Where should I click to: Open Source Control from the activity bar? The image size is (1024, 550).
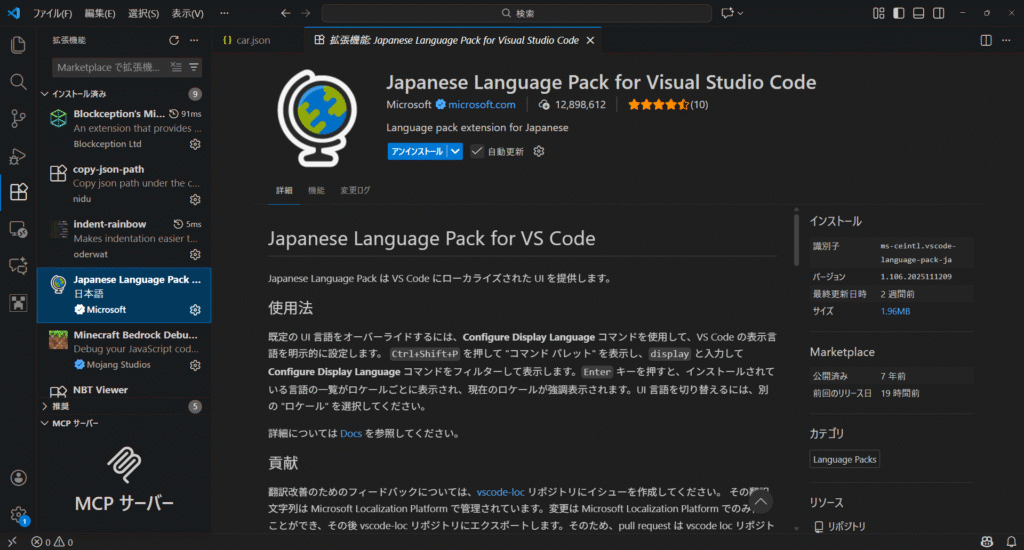(18, 119)
